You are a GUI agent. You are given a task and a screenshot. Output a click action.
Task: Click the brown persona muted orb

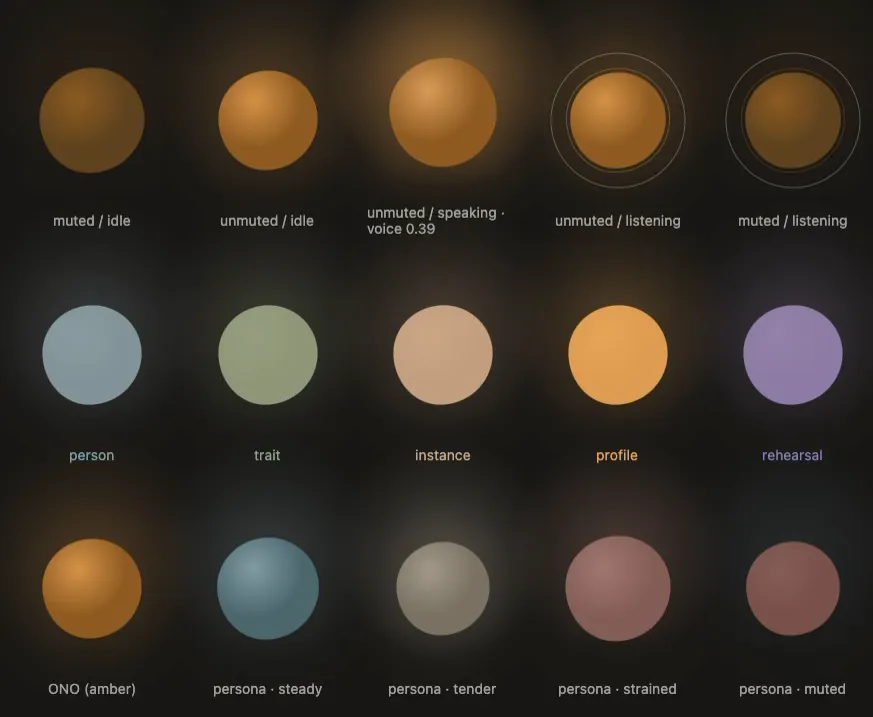pyautogui.click(x=793, y=588)
